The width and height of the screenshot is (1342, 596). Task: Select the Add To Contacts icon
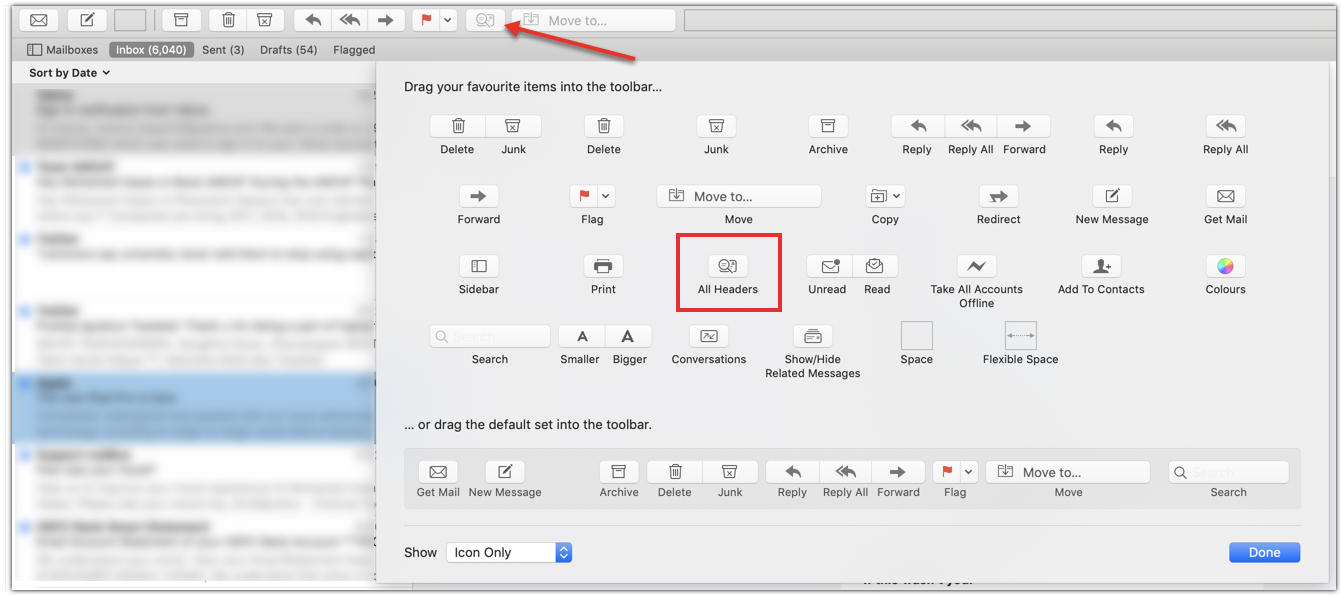click(x=1101, y=266)
